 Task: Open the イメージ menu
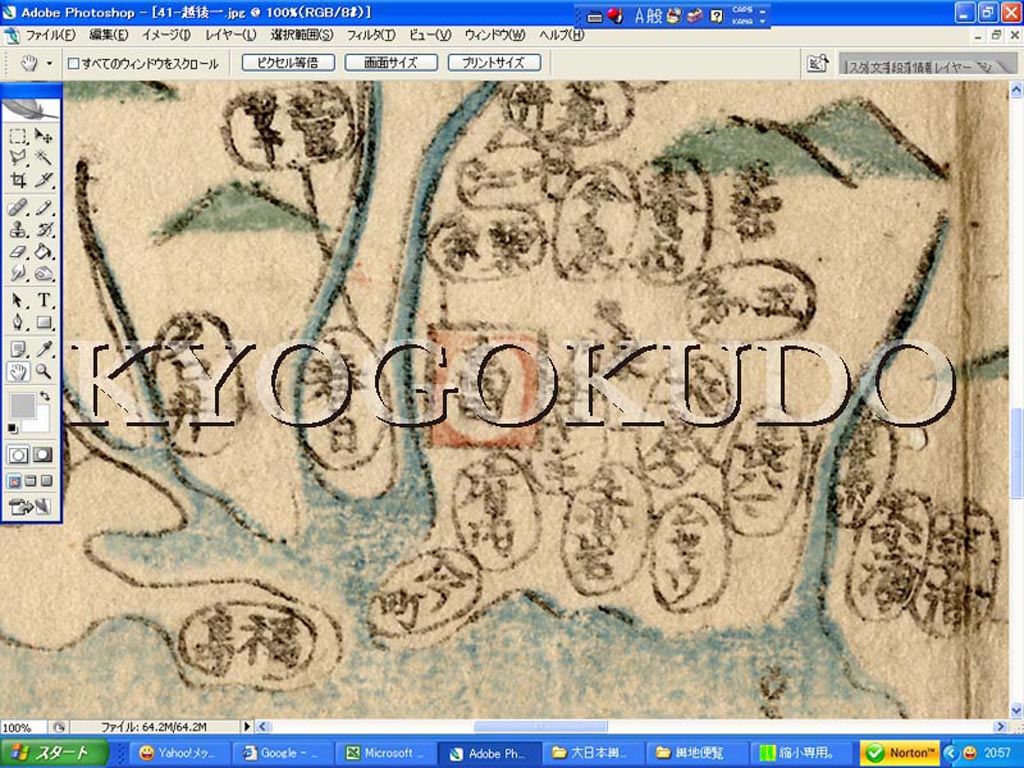pos(167,35)
